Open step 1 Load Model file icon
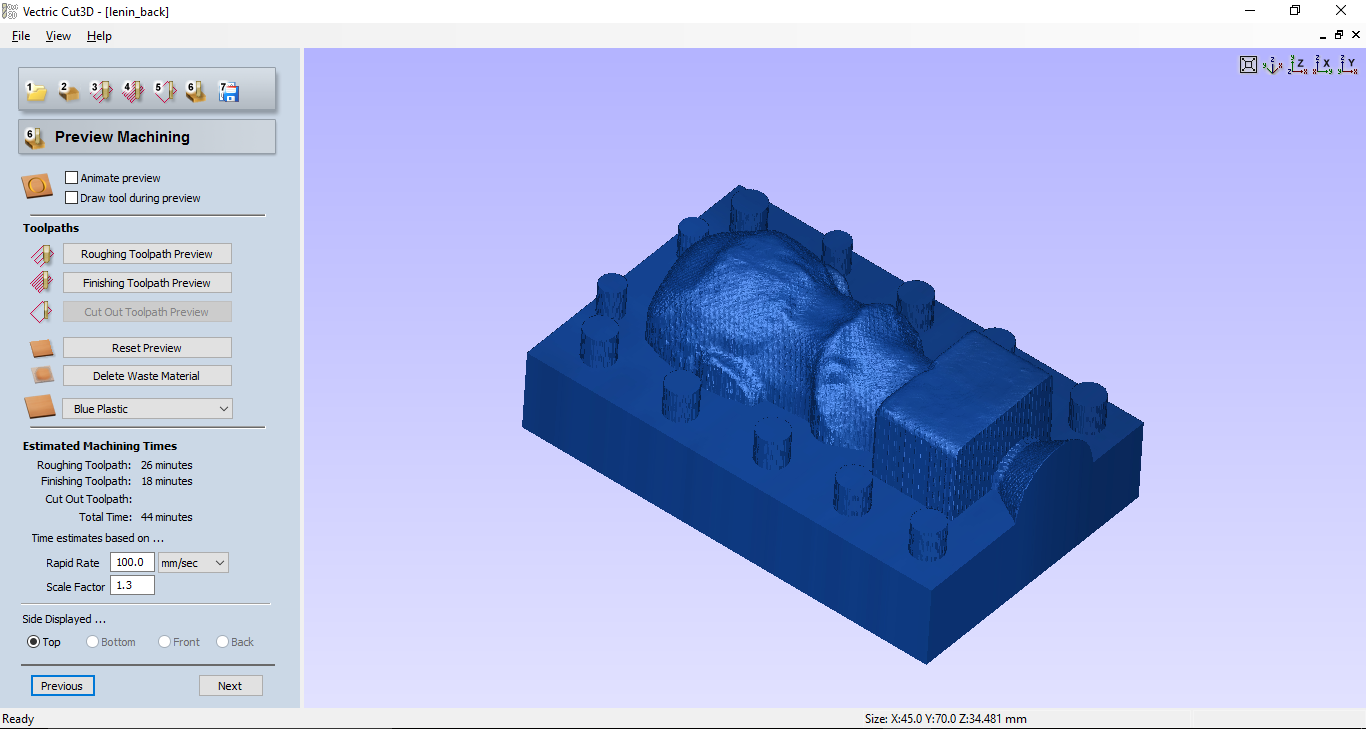The width and height of the screenshot is (1366, 729). click(x=37, y=90)
